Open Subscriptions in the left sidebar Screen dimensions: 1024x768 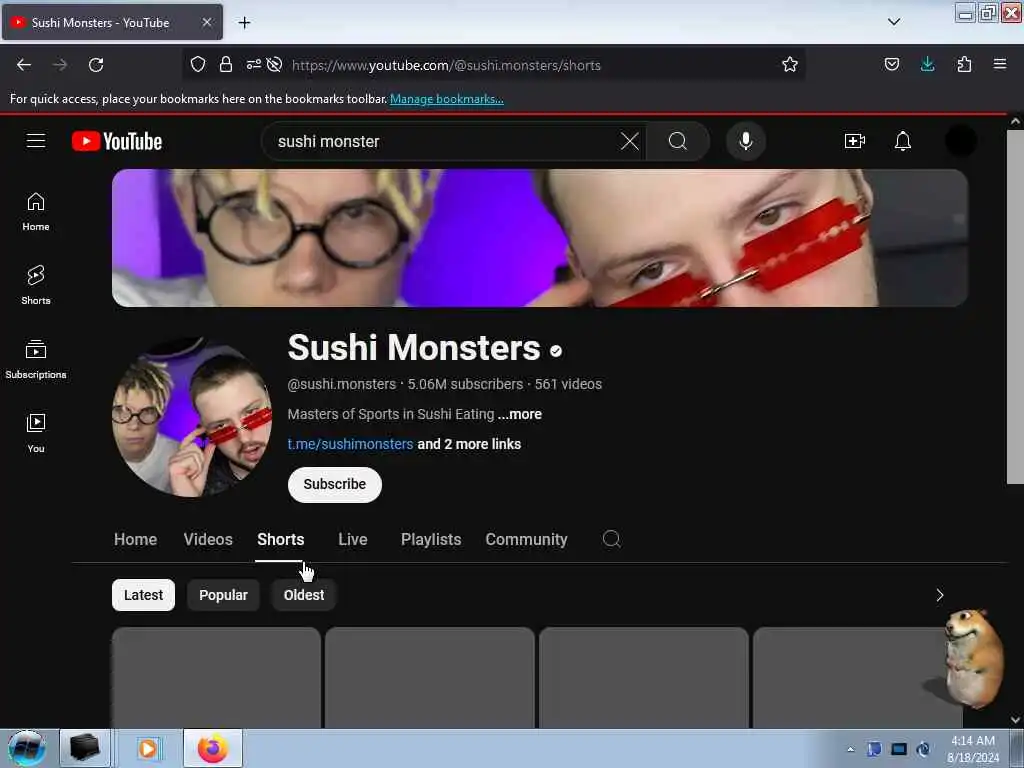click(x=36, y=359)
